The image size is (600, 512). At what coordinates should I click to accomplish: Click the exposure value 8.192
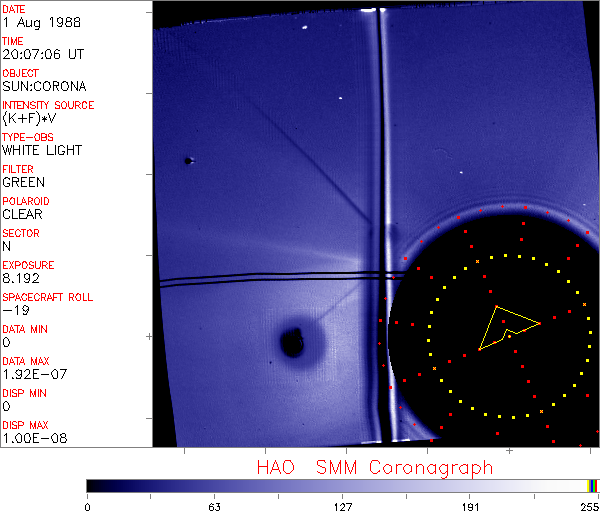(x=21, y=278)
